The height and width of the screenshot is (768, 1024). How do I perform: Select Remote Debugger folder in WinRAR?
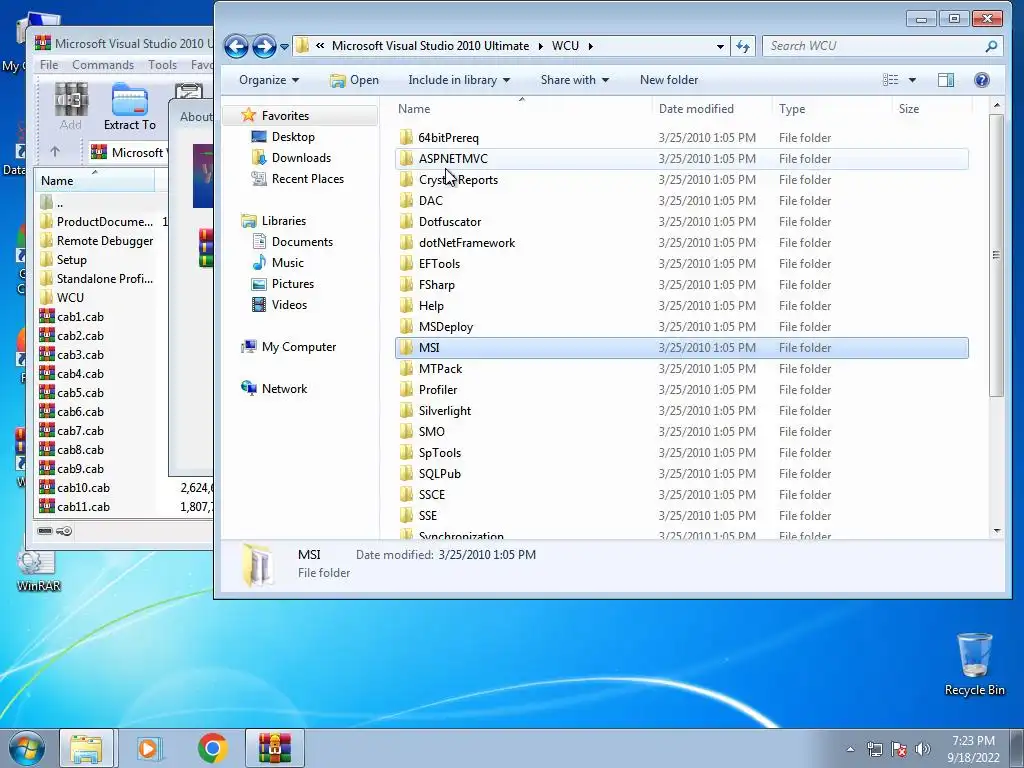pos(104,240)
